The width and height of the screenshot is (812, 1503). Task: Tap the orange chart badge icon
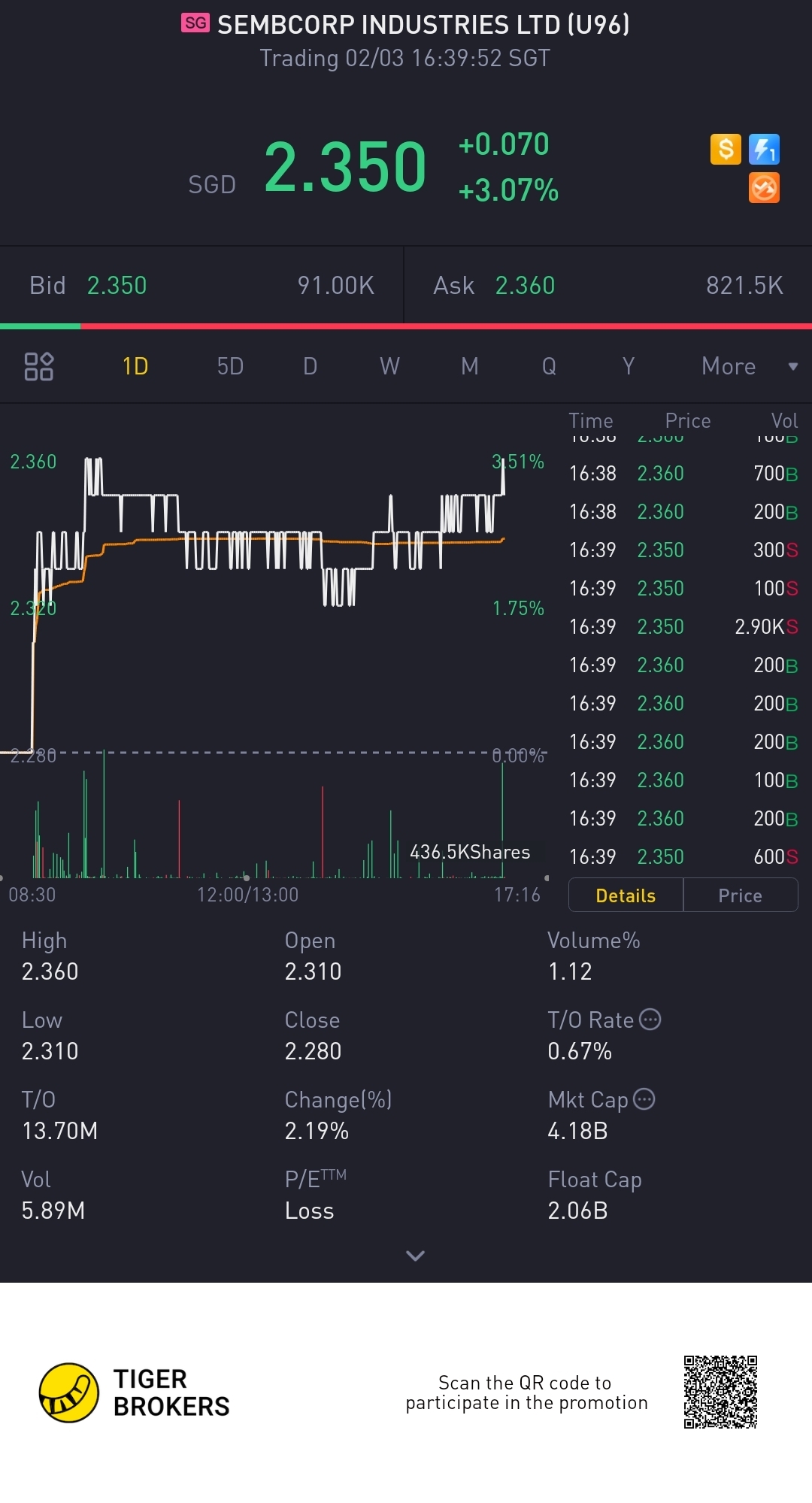coord(764,188)
